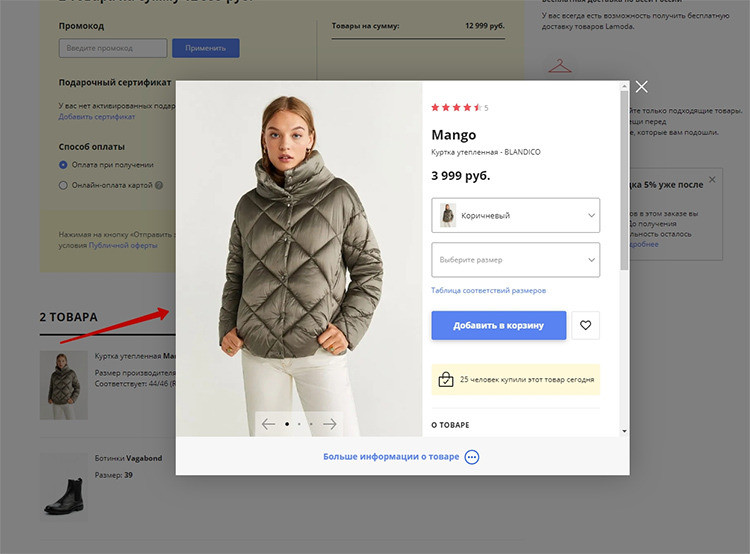
Task: Select 'Оплата при получении' payment option
Action: click(x=64, y=165)
